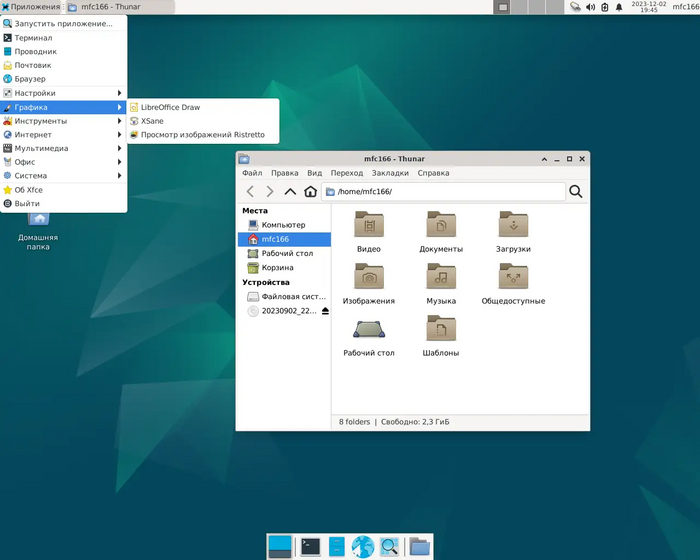Image resolution: width=700 pixels, height=560 pixels.
Task: Click the battery power icon in tray
Action: coord(604,7)
